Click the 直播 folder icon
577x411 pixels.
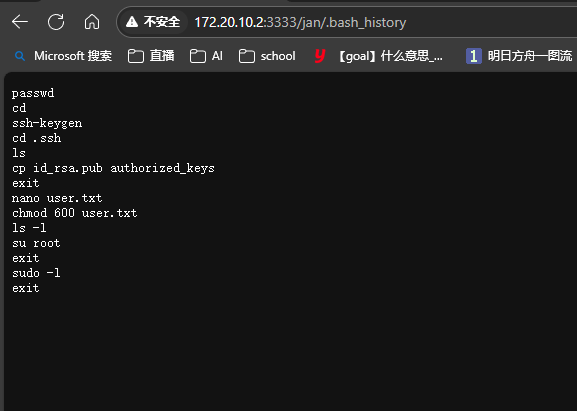(x=135, y=56)
